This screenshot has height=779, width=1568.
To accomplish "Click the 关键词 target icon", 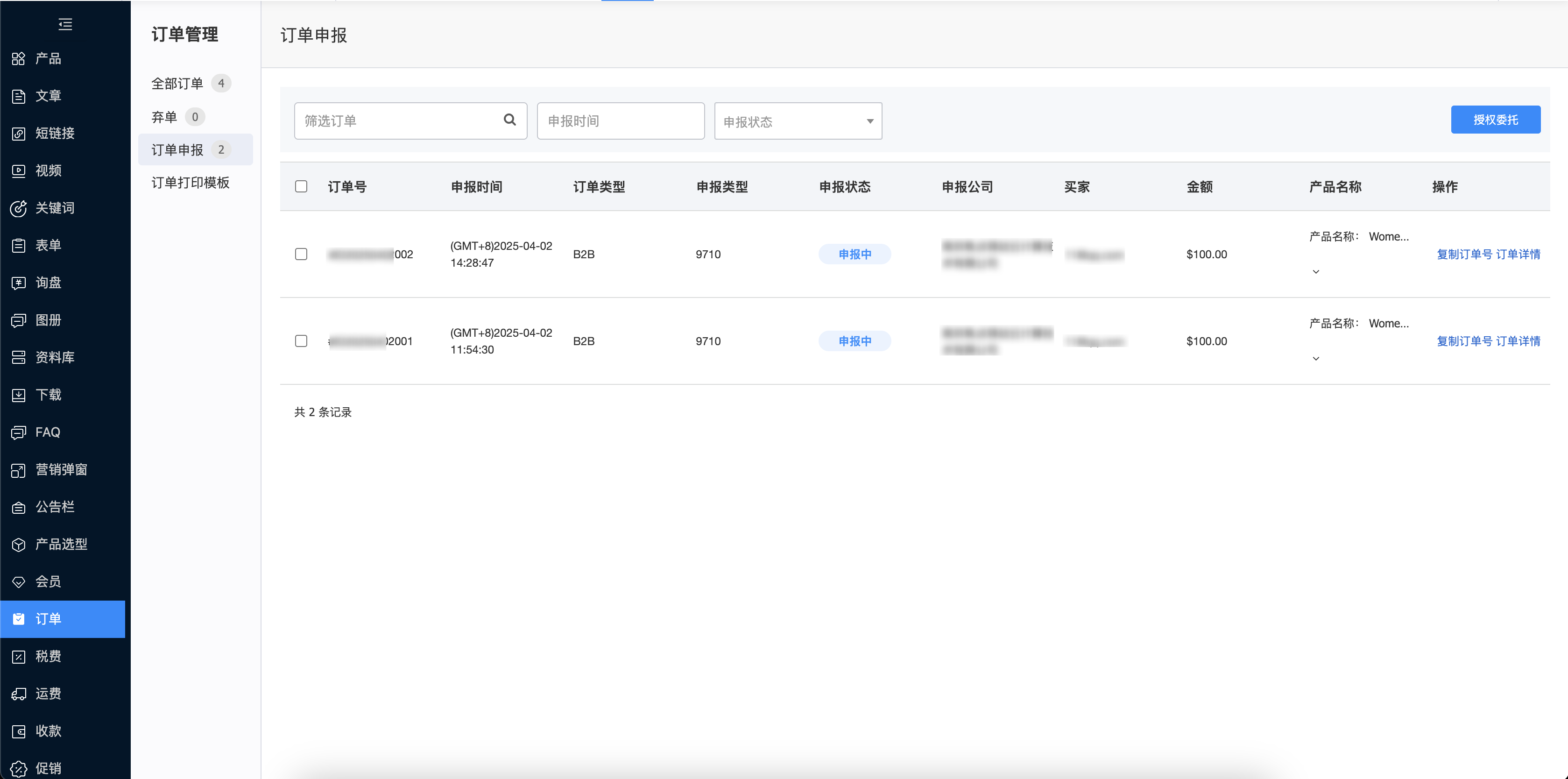I will pyautogui.click(x=19, y=208).
